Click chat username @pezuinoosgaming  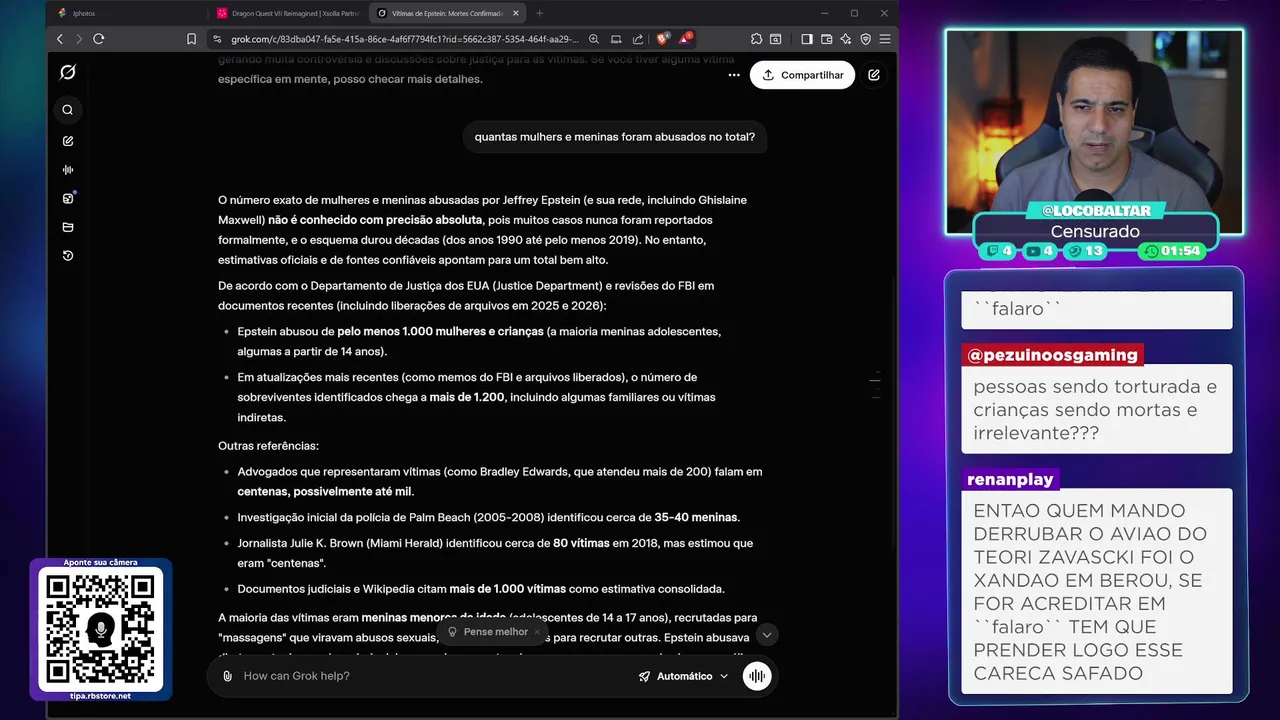(x=1052, y=355)
